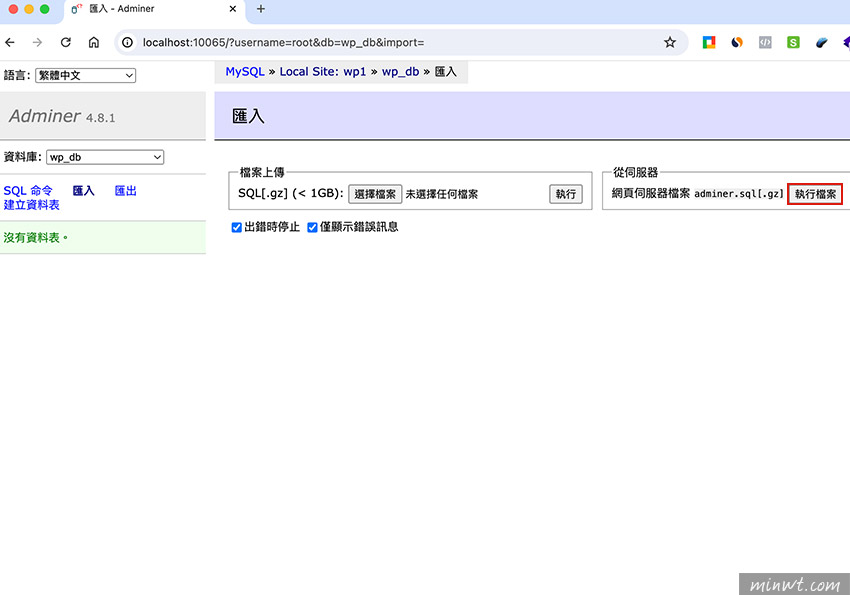The height and width of the screenshot is (595, 850).
Task: Go to MySQL breadcrumb link
Action: (245, 72)
